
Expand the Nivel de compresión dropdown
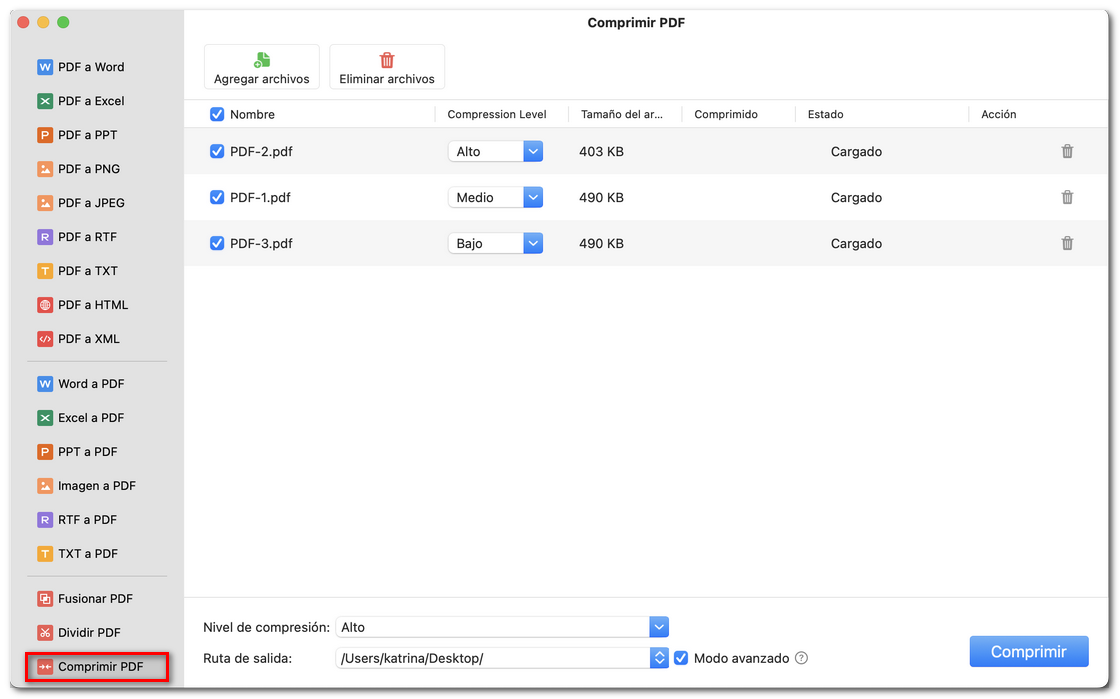(658, 627)
